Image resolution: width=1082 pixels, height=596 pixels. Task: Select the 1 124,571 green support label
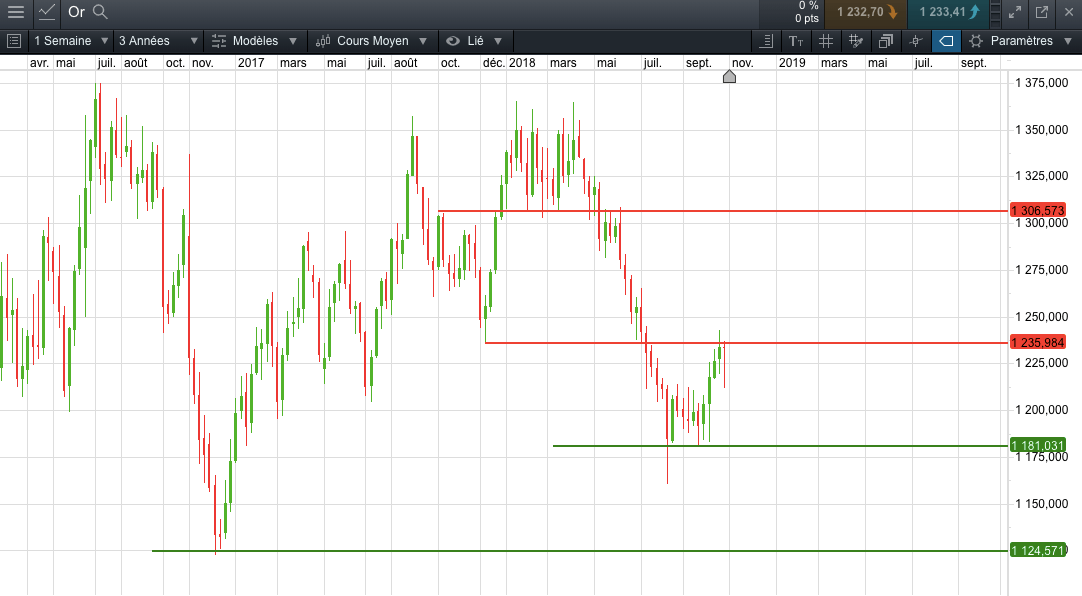click(x=1038, y=550)
